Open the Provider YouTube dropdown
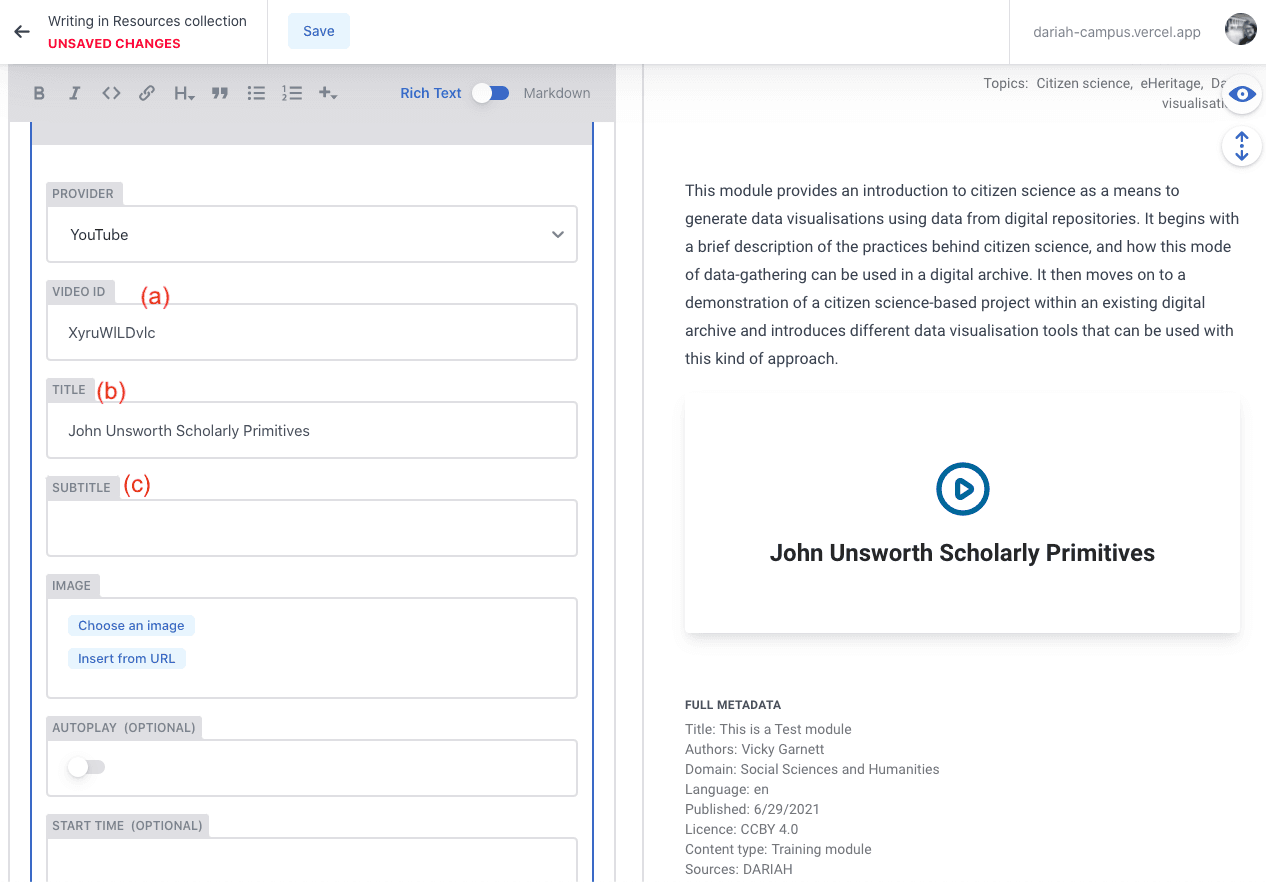 pos(312,235)
